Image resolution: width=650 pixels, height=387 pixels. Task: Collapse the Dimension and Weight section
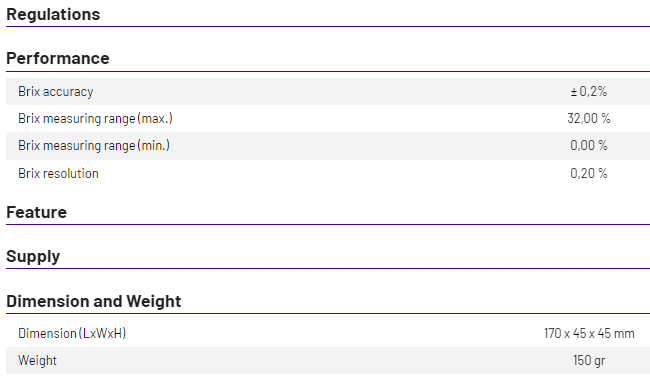click(x=94, y=301)
